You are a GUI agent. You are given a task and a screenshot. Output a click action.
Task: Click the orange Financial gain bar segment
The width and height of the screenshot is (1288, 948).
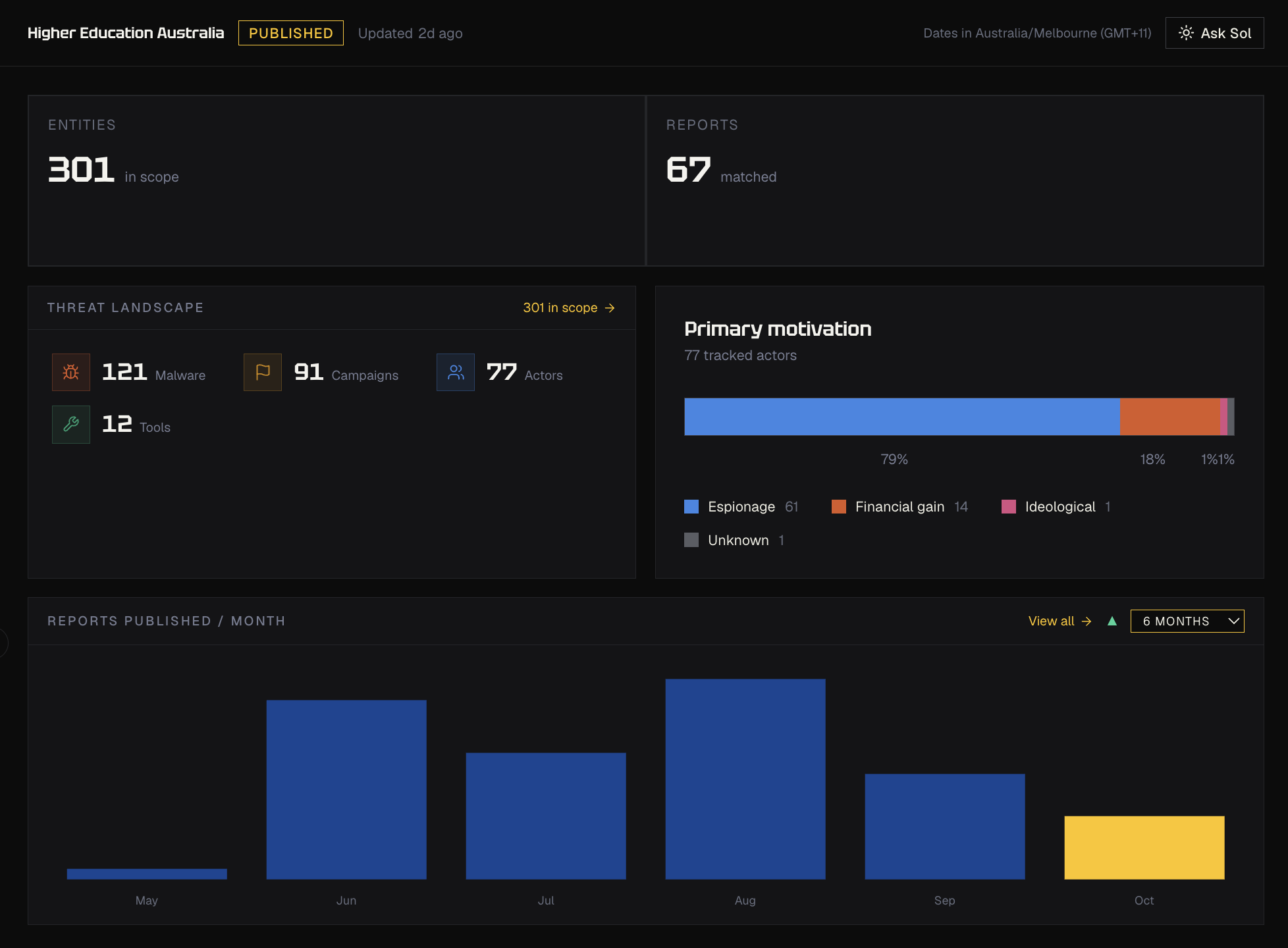click(1170, 417)
